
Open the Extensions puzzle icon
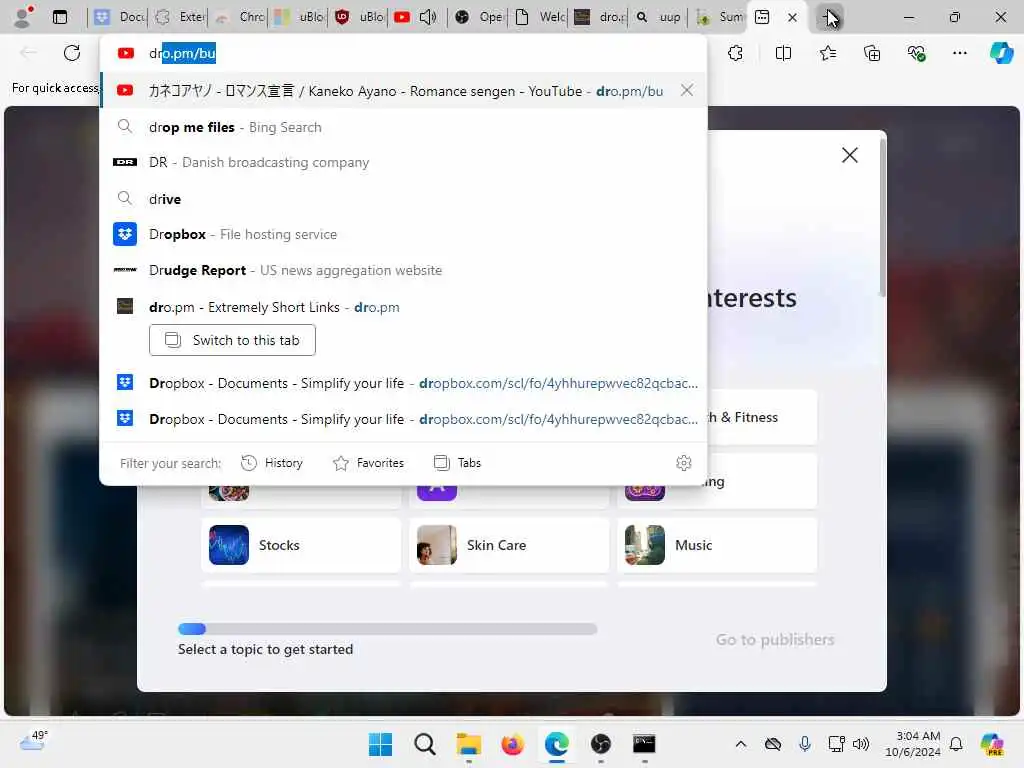coord(735,53)
